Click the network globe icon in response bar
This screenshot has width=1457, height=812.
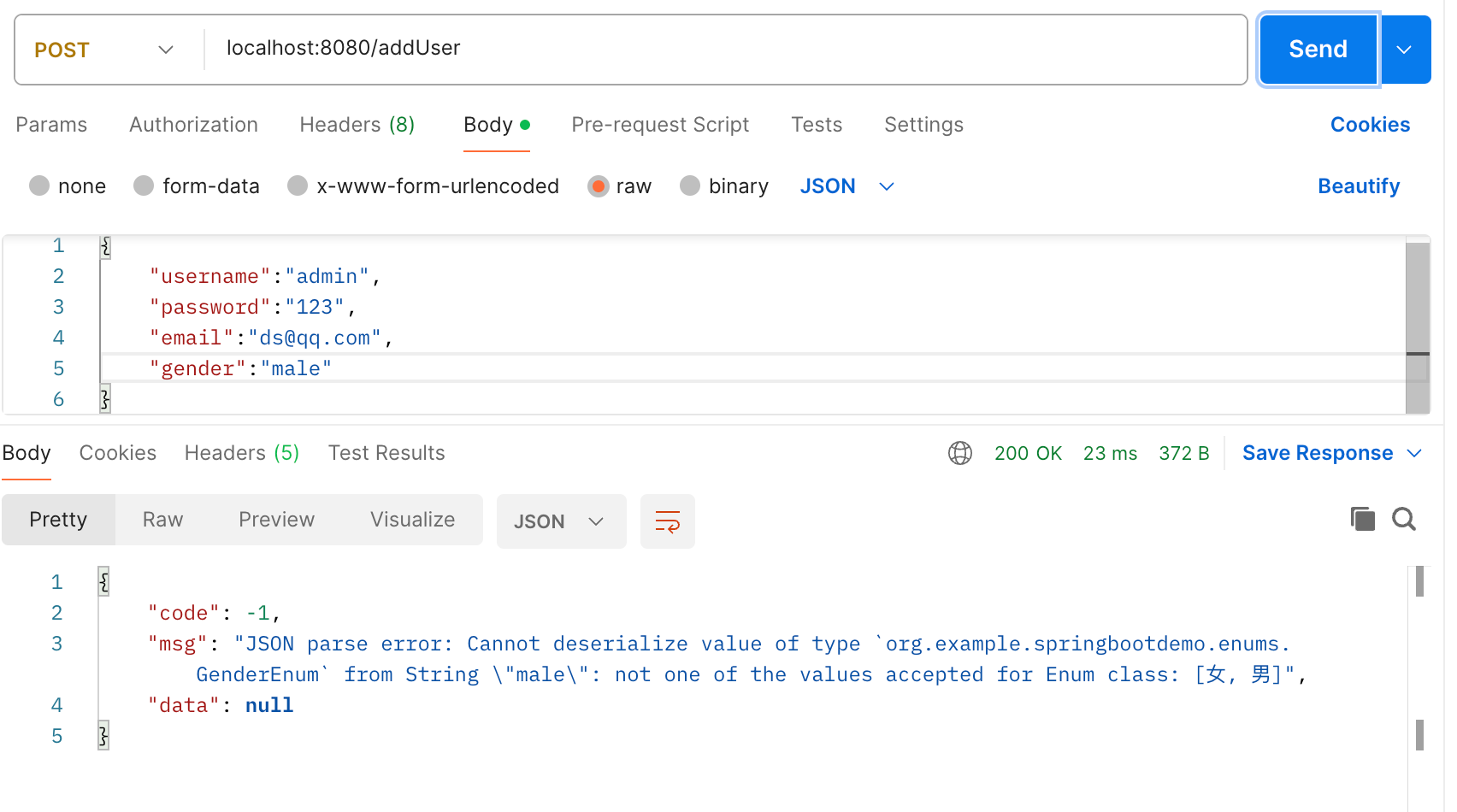coord(959,453)
